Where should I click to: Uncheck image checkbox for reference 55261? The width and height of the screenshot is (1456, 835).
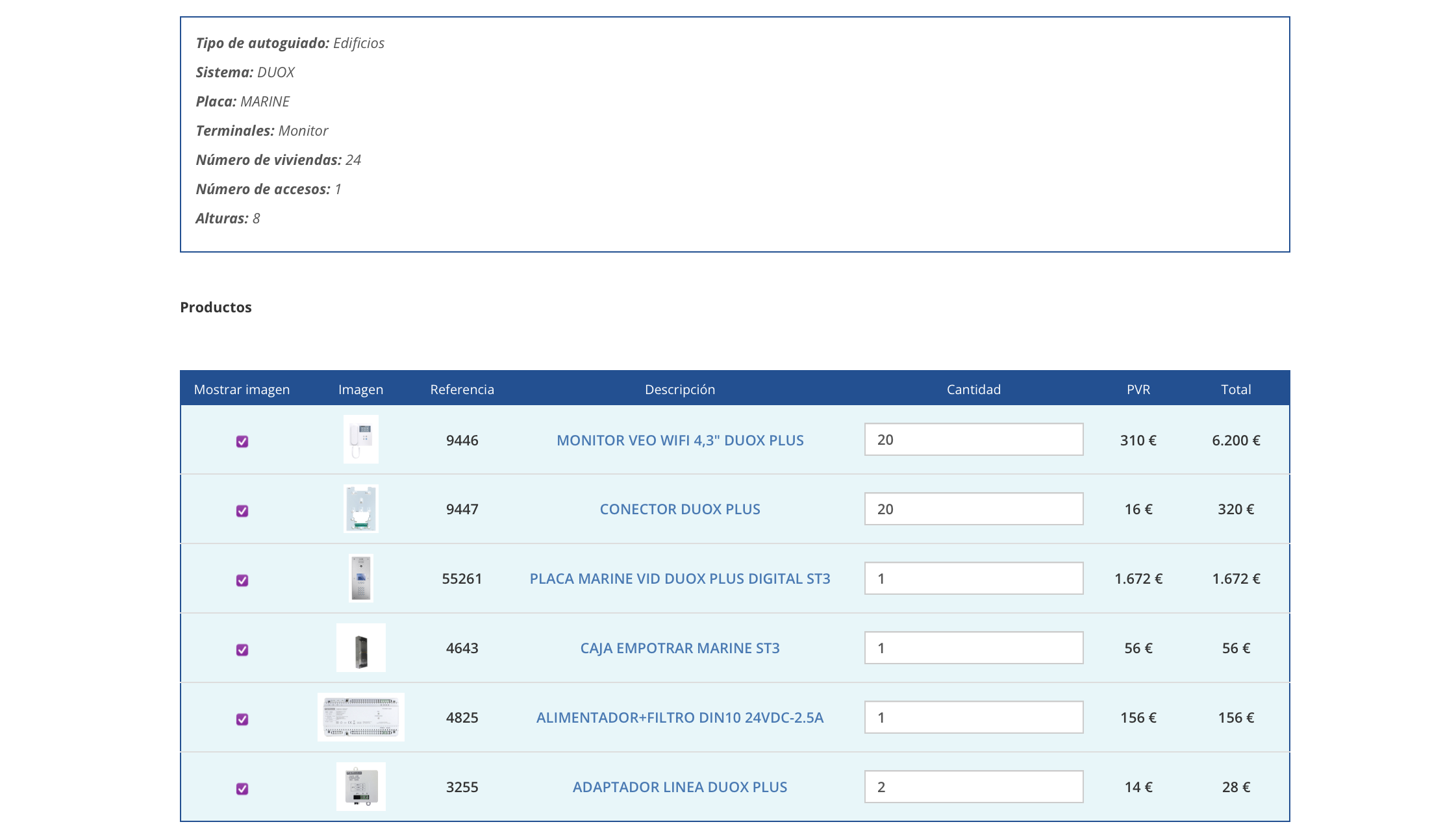242,580
